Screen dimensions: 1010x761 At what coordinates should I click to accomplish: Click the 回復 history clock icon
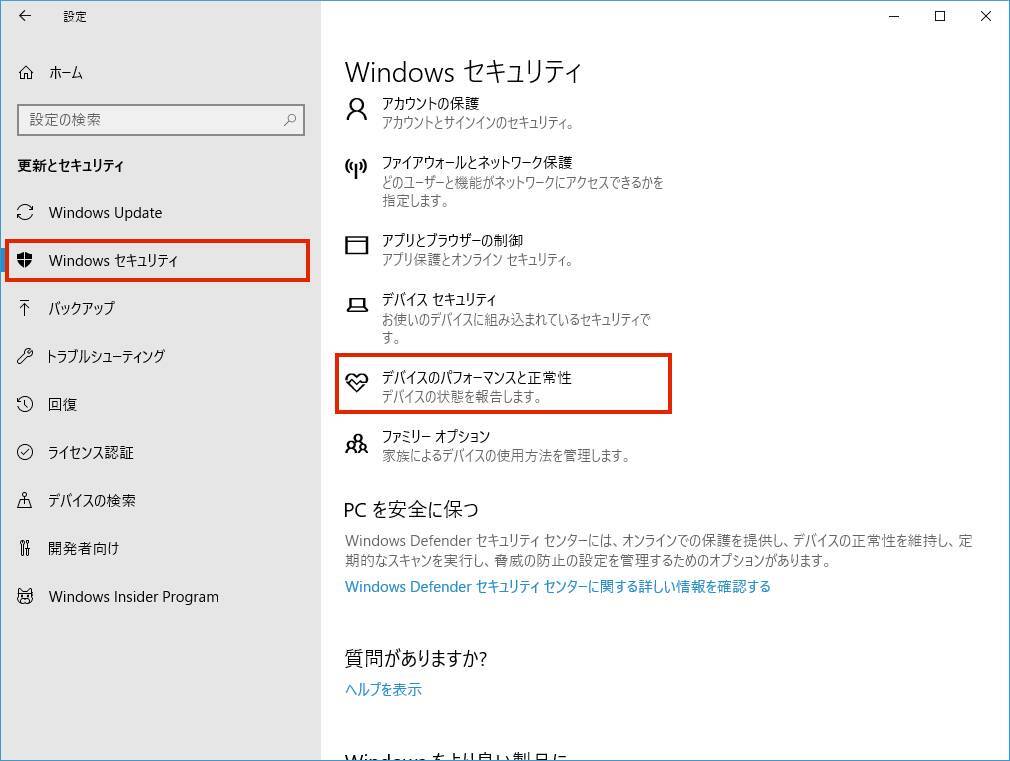25,404
